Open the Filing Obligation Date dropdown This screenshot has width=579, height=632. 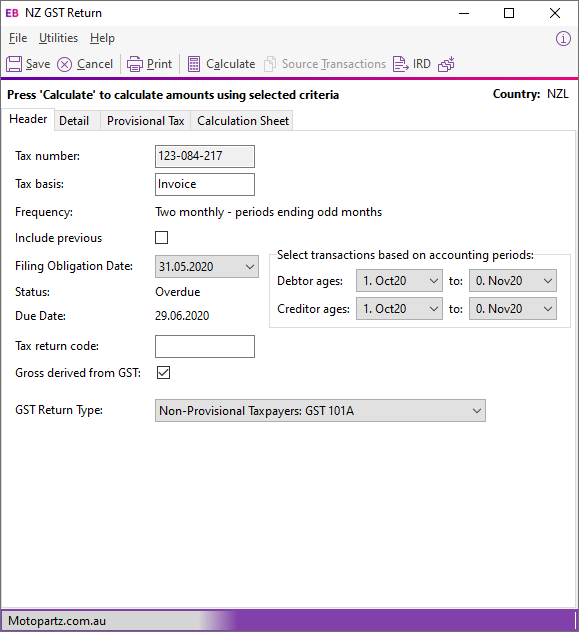207,266
